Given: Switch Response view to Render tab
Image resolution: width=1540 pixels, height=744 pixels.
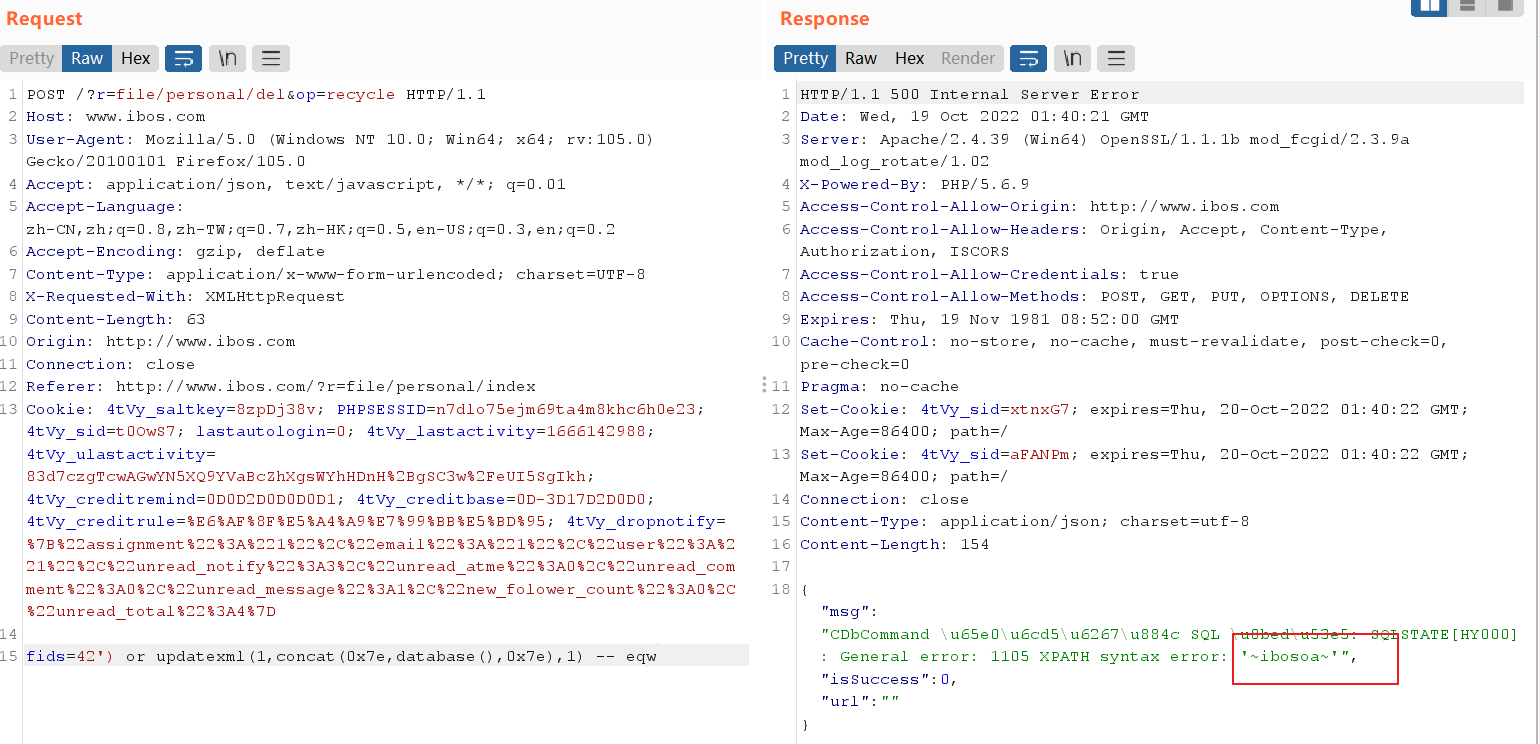Looking at the screenshot, I should [x=968, y=58].
